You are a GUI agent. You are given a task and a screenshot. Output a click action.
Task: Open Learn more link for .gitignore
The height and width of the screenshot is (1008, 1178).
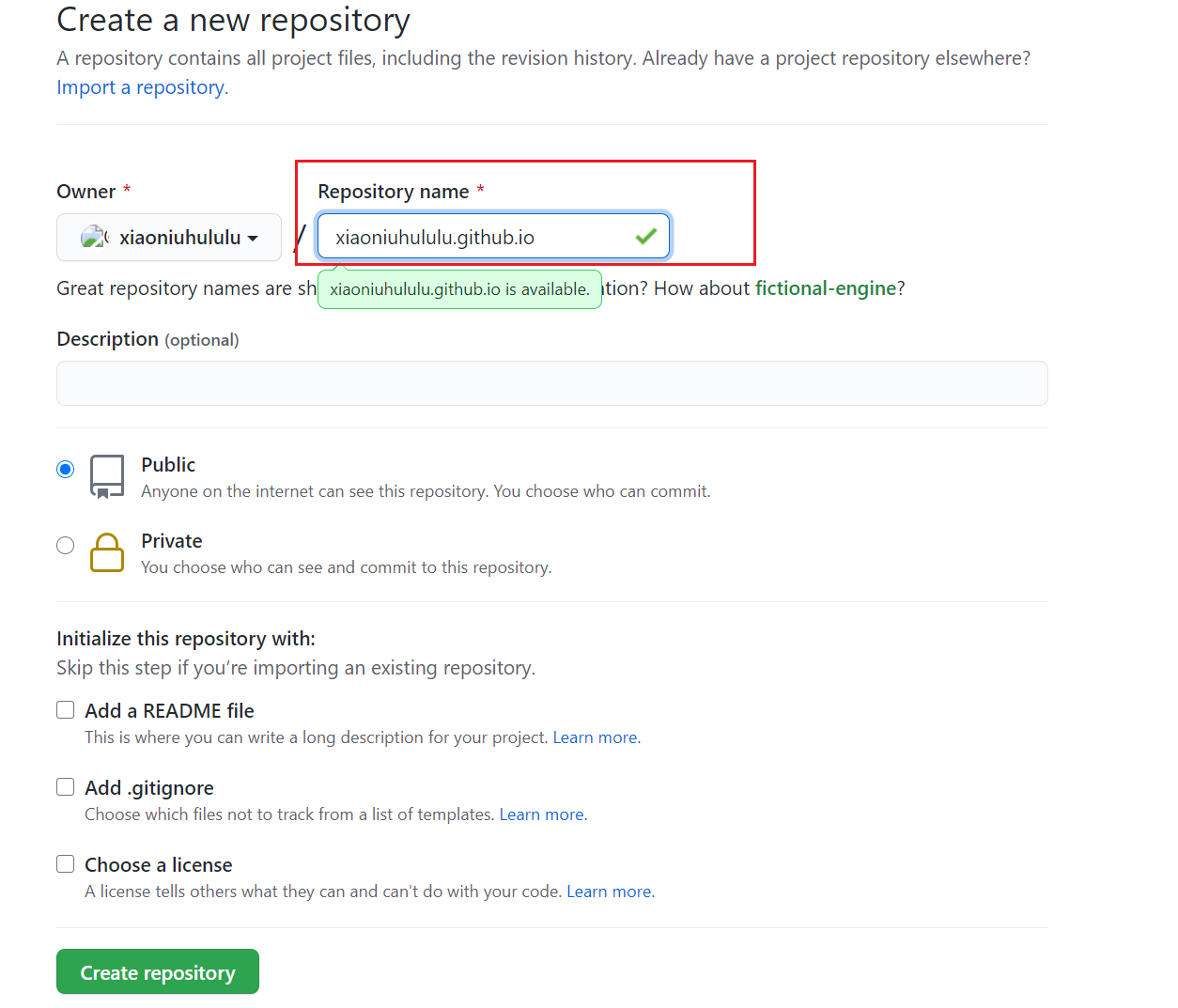click(x=543, y=814)
